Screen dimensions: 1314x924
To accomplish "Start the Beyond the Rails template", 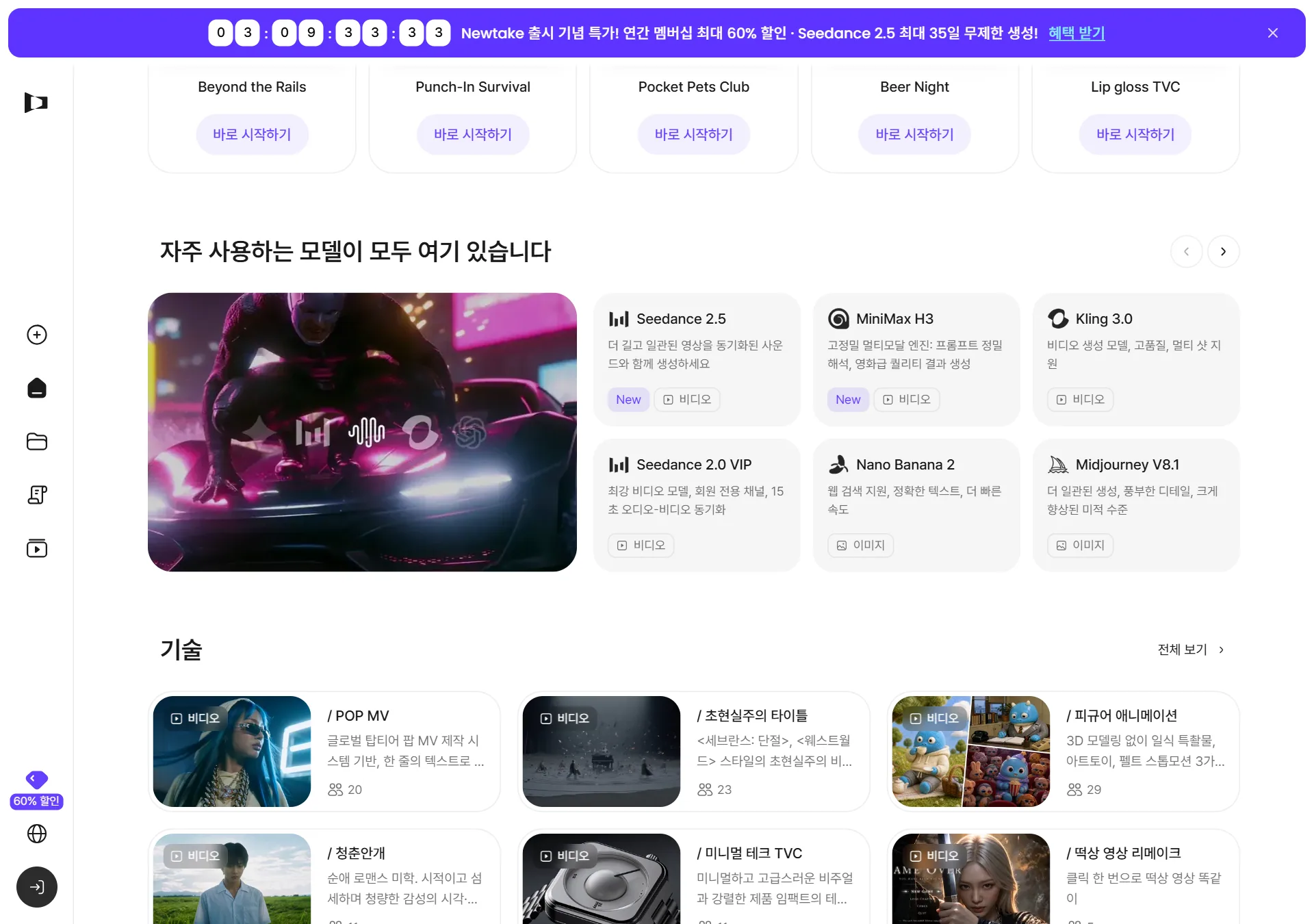I will point(252,135).
